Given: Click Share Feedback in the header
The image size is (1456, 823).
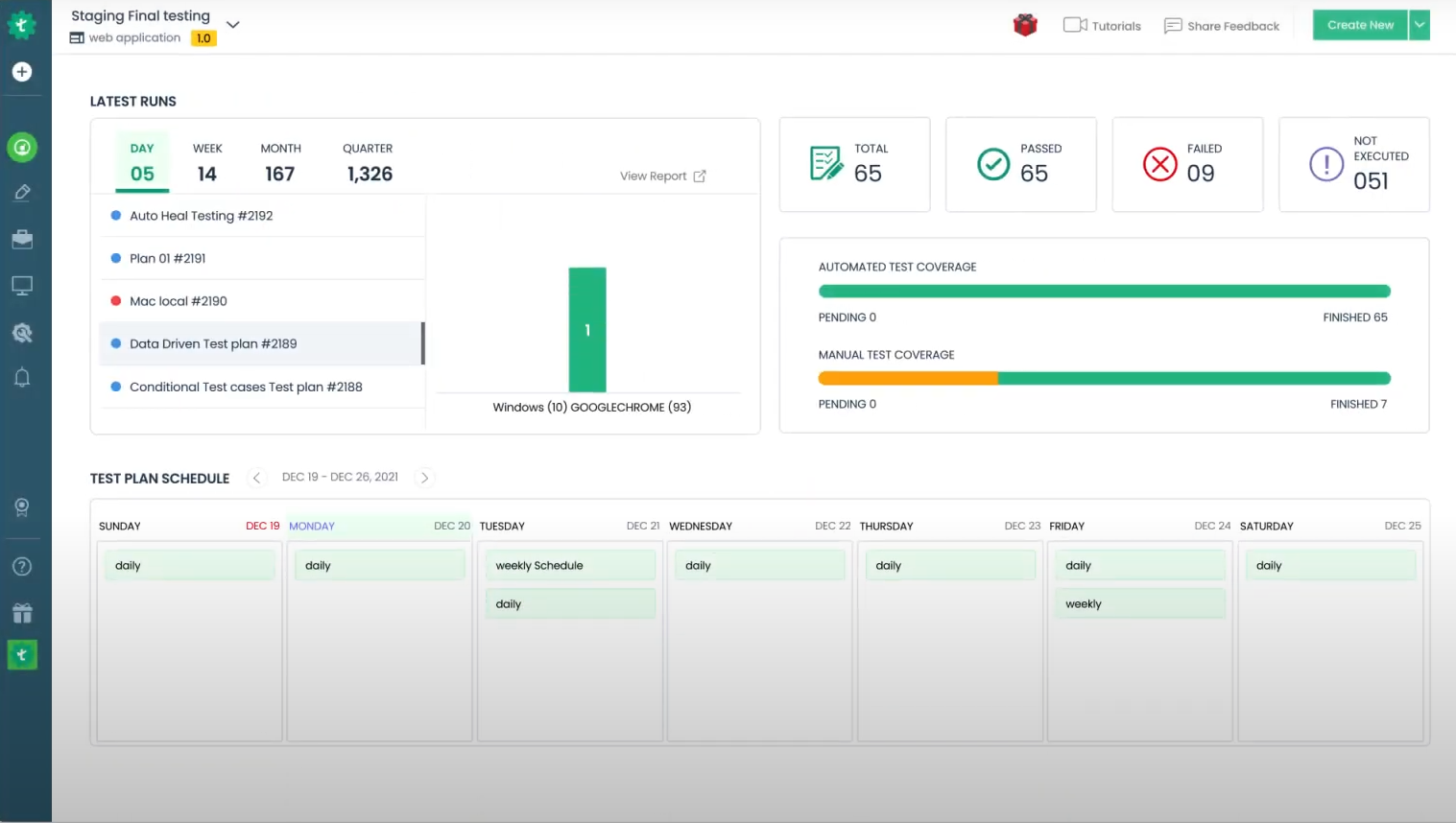Looking at the screenshot, I should click(x=1221, y=26).
